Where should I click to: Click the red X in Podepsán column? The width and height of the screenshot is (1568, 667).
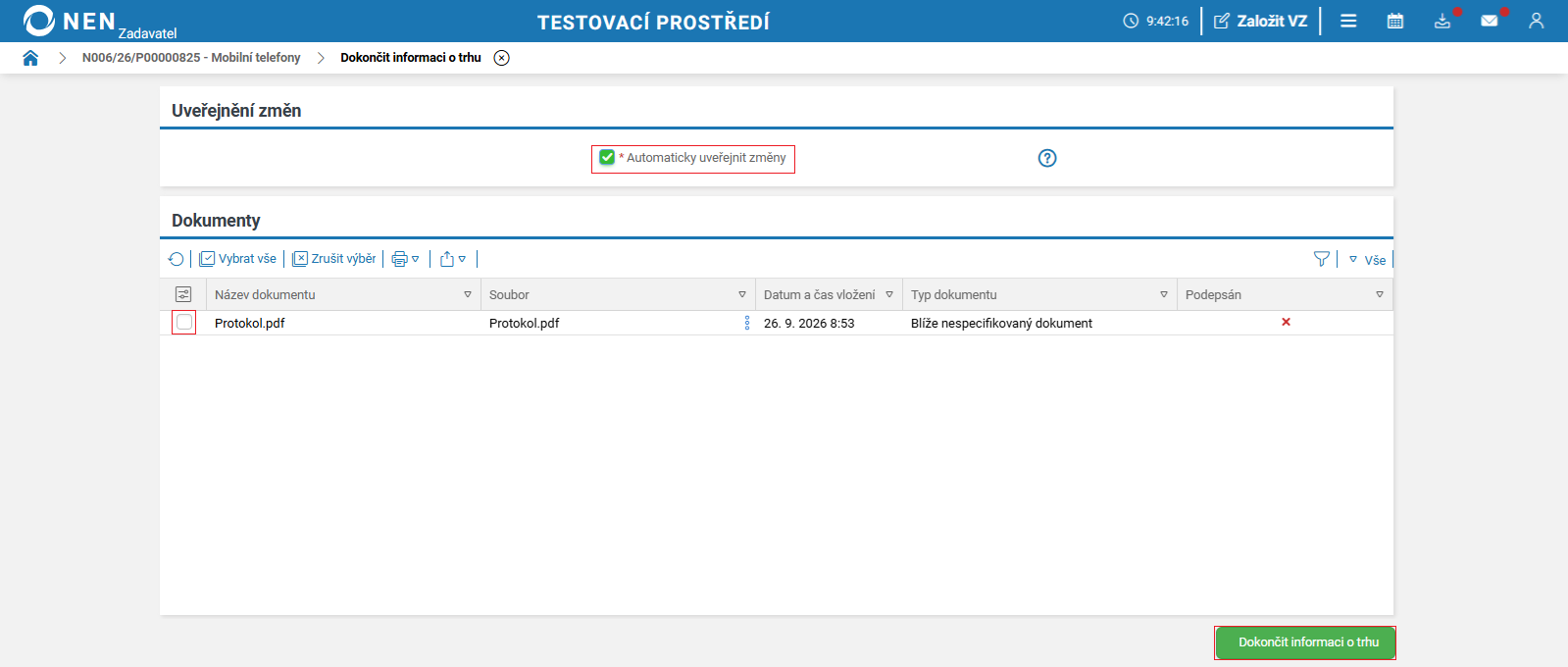[1286, 322]
